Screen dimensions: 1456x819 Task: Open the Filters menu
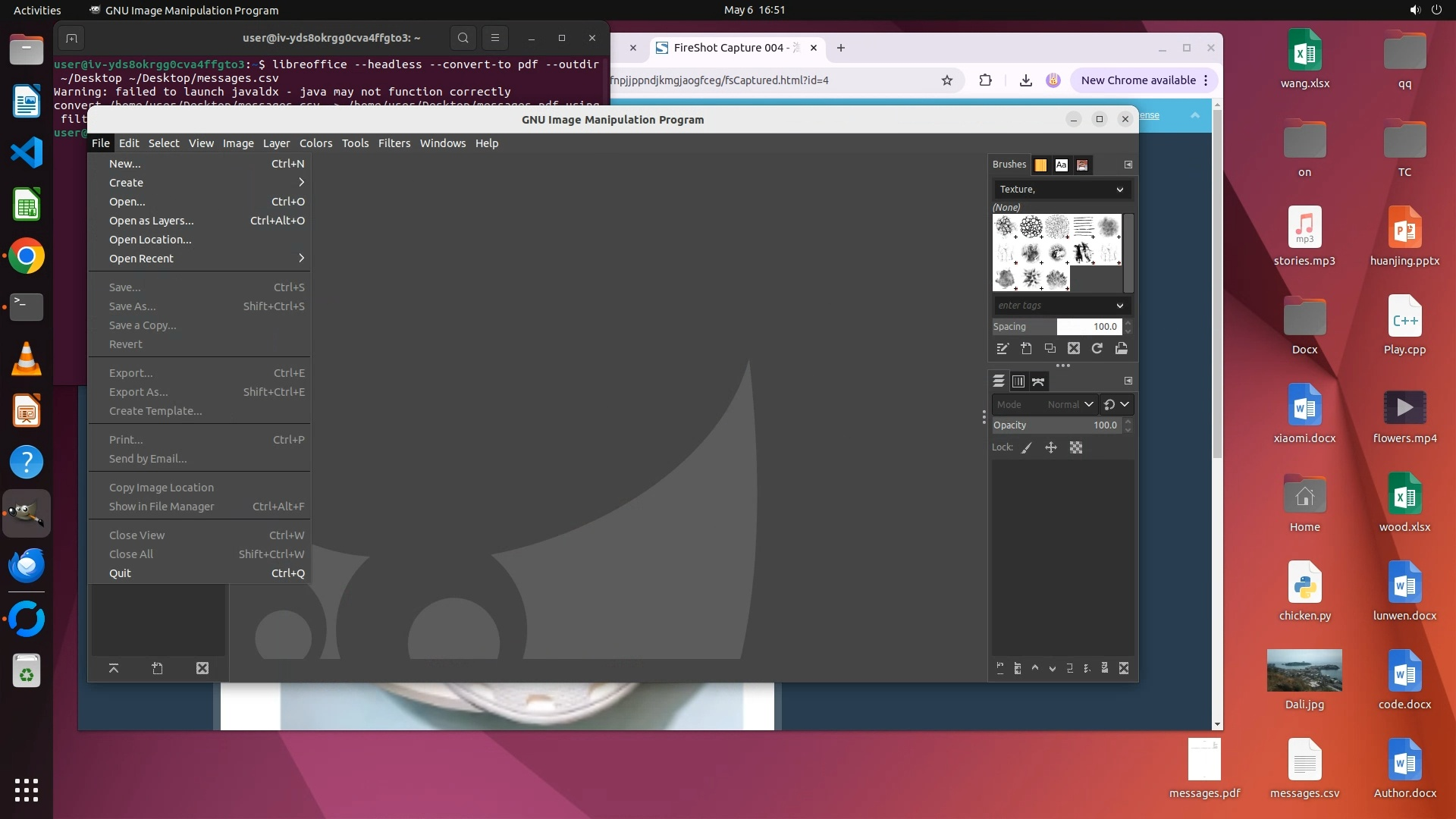[394, 143]
